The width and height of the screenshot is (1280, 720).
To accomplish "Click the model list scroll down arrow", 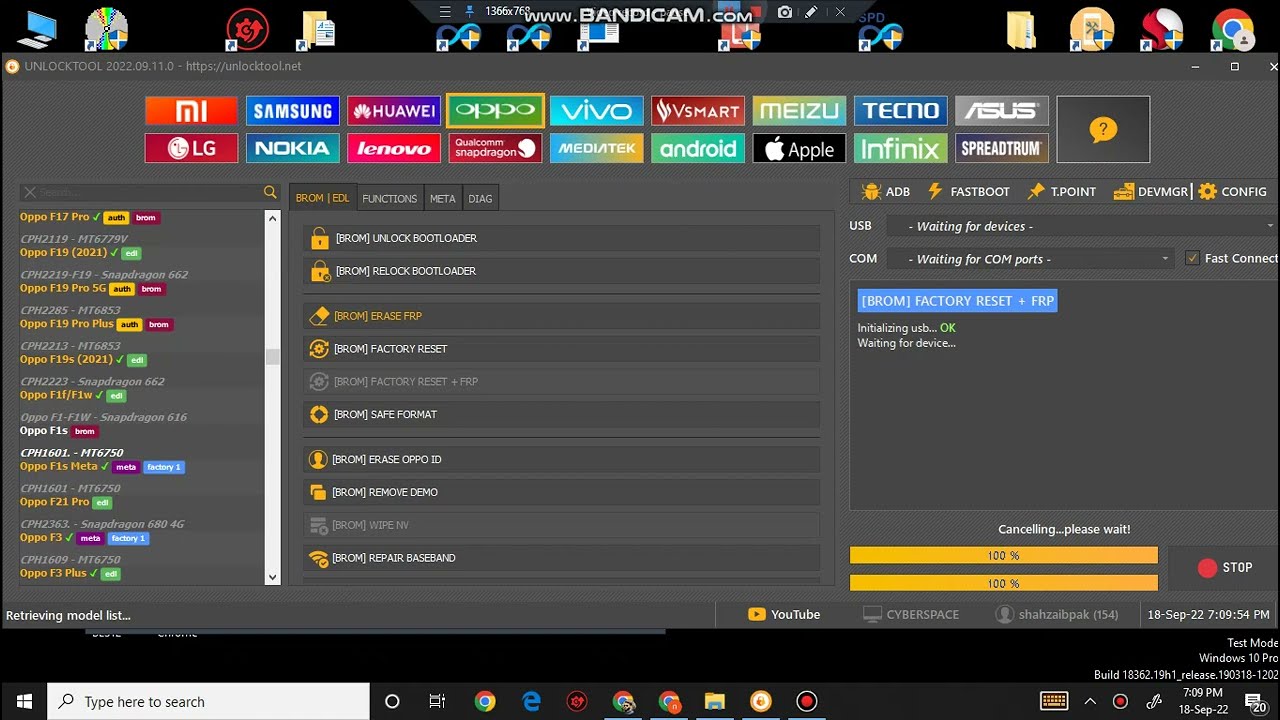I will click(272, 577).
